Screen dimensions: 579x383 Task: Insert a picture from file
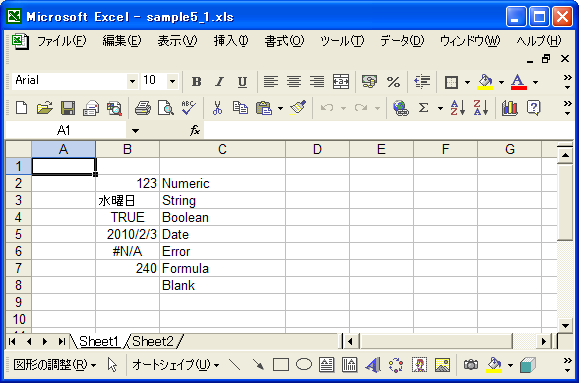pos(442,365)
